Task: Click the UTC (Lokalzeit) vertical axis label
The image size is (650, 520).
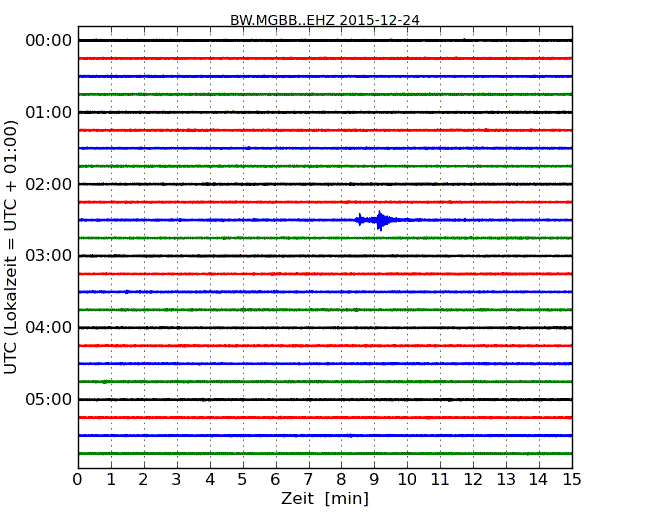Action: click(11, 248)
